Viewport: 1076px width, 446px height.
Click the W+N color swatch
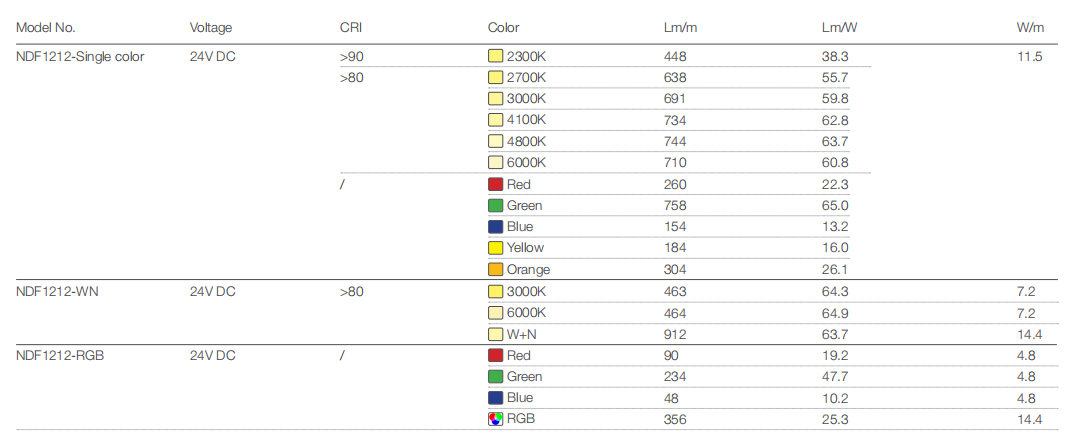pos(495,334)
